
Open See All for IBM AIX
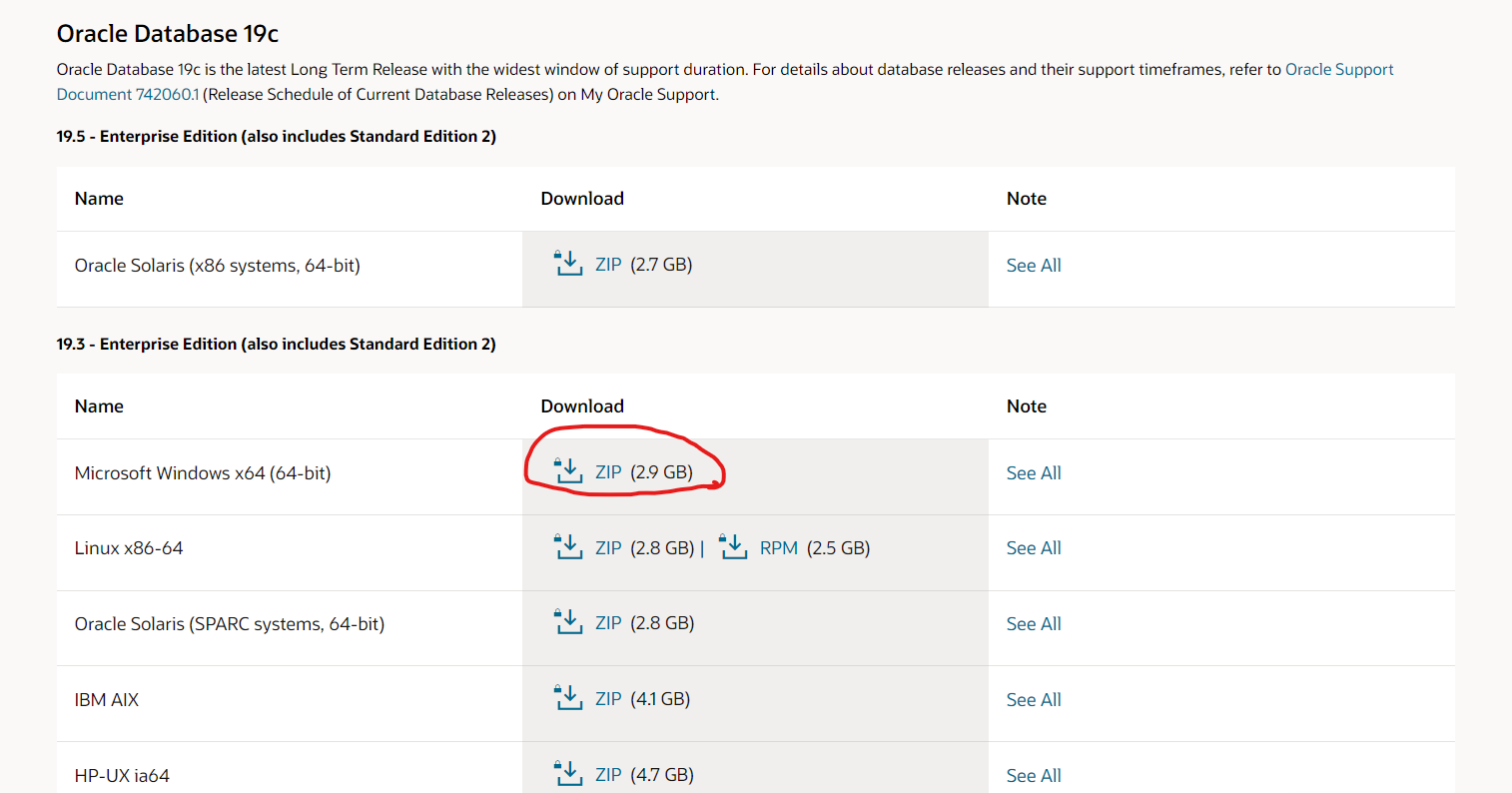click(1034, 700)
